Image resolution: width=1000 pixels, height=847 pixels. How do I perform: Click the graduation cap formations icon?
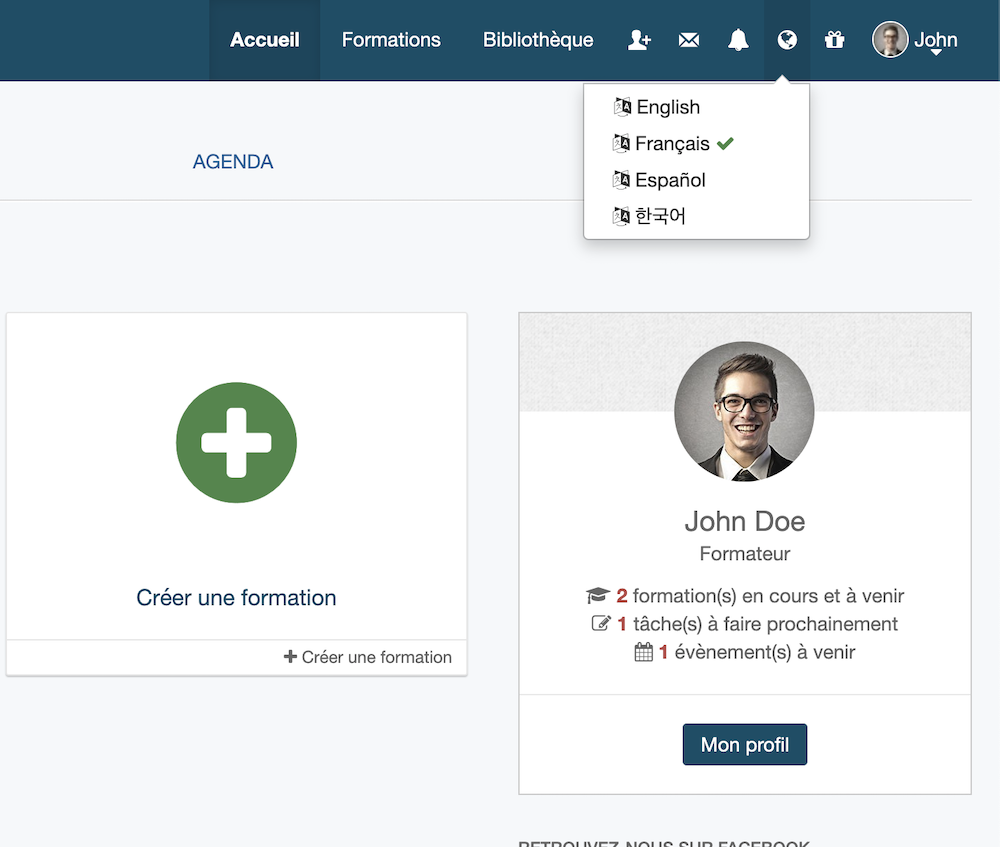coord(598,596)
